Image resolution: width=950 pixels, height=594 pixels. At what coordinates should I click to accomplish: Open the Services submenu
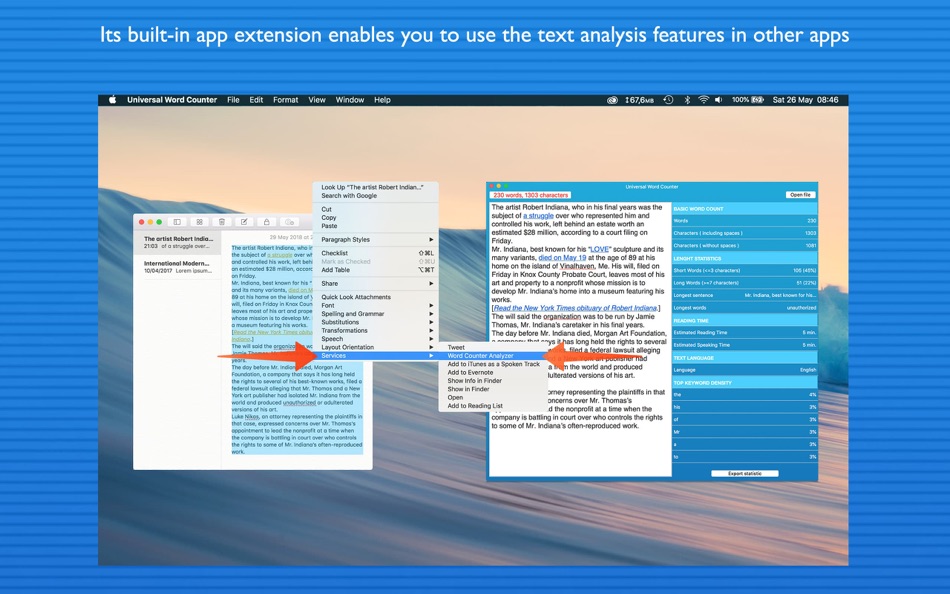(376, 356)
